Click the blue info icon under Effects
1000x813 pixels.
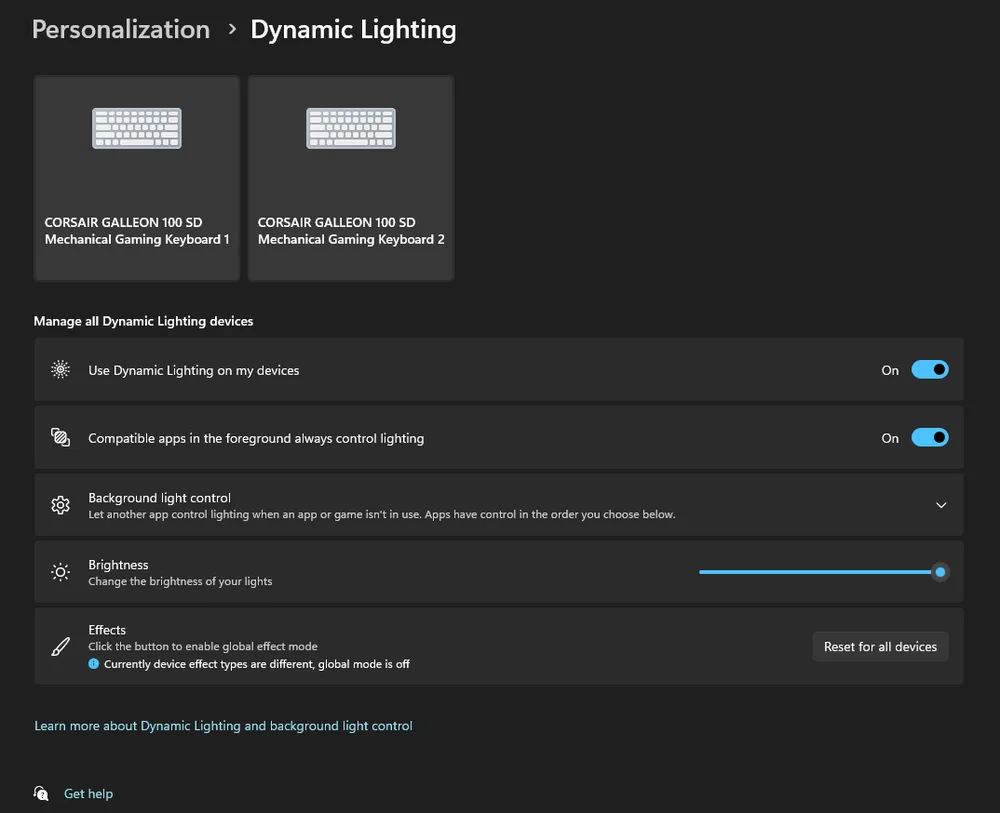pyautogui.click(x=92, y=663)
